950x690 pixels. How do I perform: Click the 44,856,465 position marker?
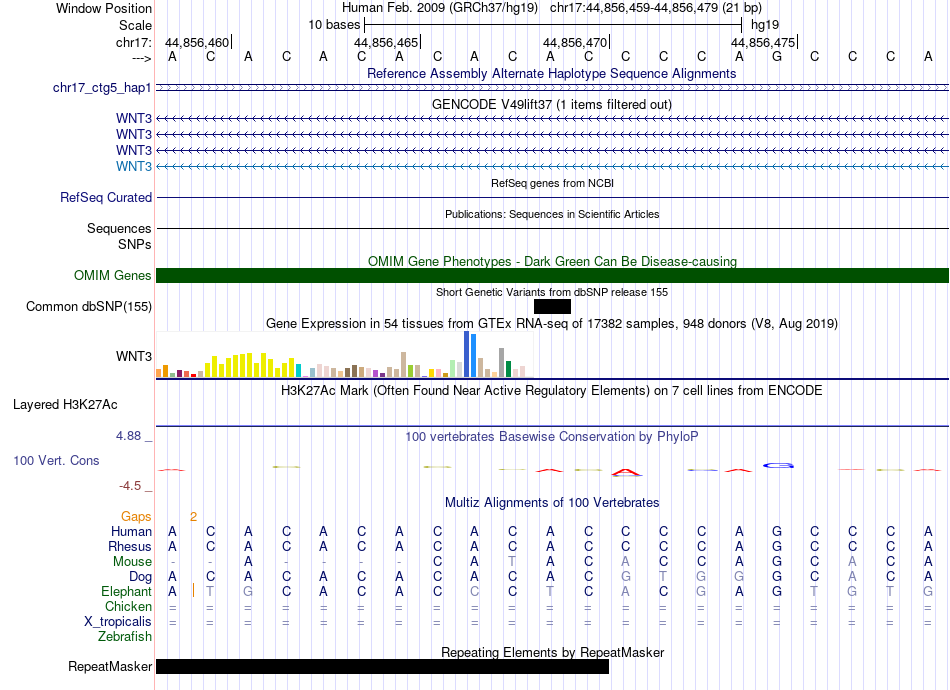[x=387, y=42]
